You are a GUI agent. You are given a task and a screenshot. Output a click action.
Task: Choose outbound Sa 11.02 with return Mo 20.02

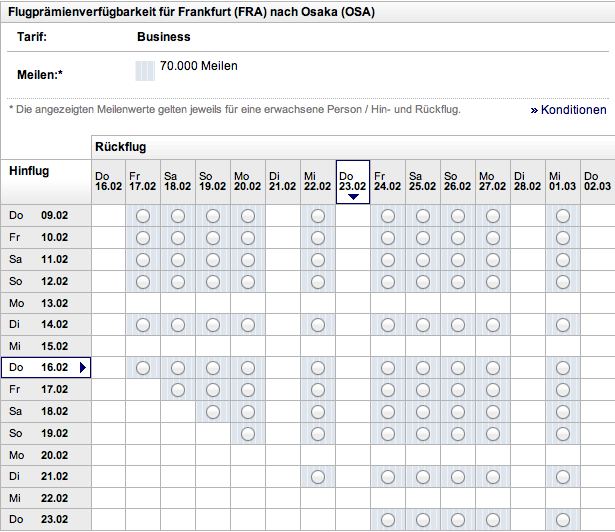click(248, 259)
